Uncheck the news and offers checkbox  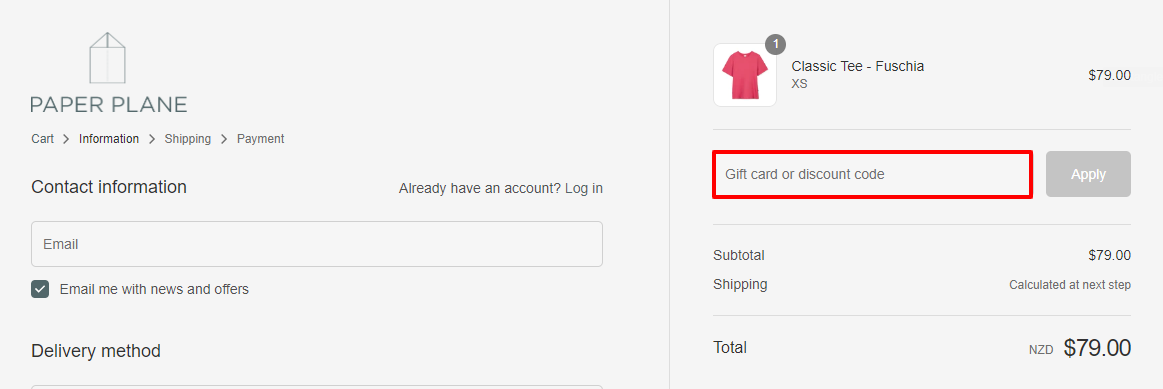point(40,289)
